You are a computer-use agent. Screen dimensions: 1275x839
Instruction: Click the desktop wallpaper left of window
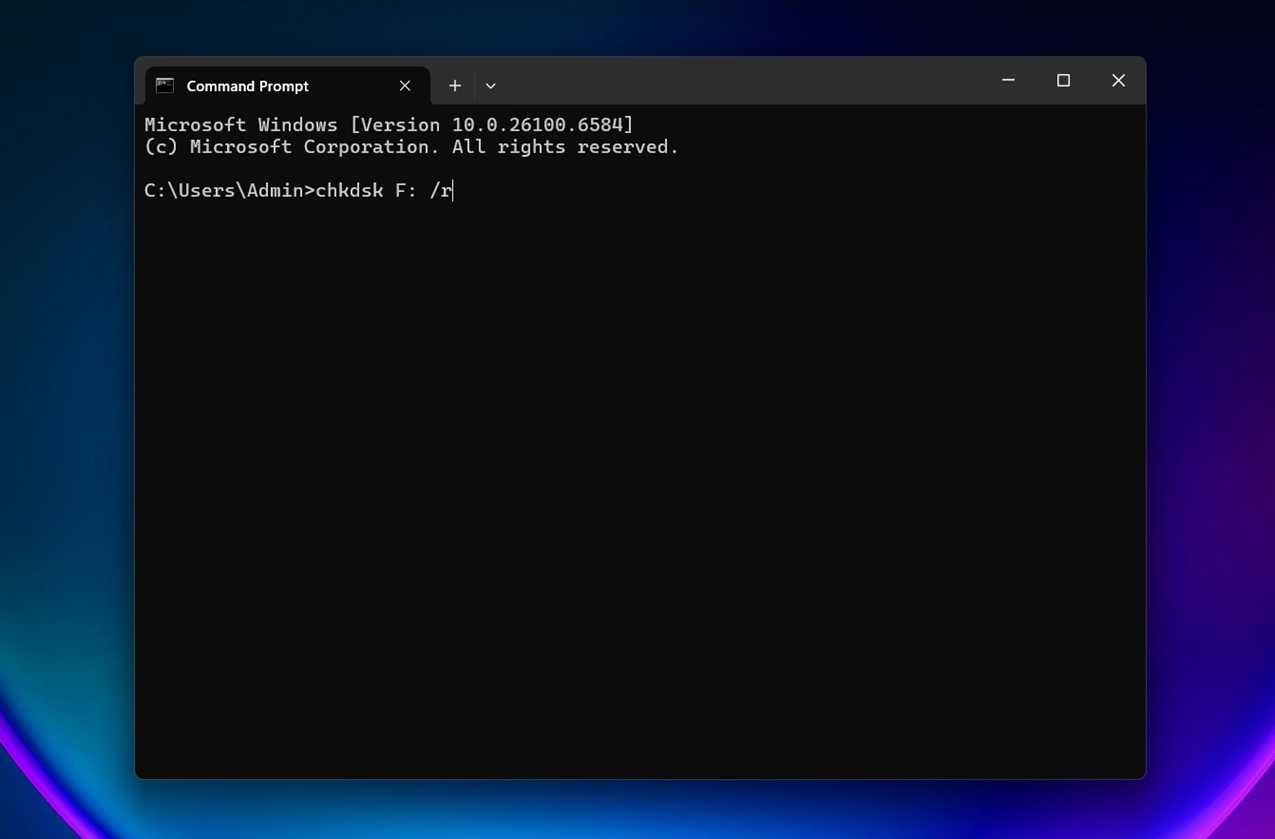click(x=65, y=400)
